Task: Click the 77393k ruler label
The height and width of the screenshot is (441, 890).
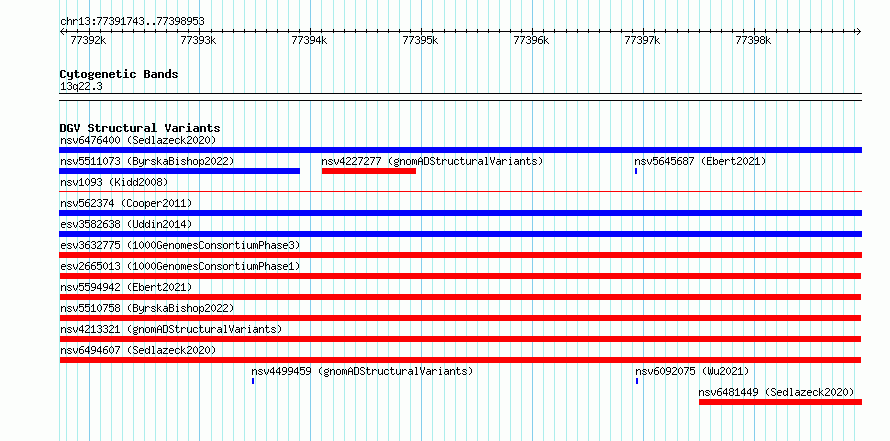Action: pyautogui.click(x=198, y=40)
